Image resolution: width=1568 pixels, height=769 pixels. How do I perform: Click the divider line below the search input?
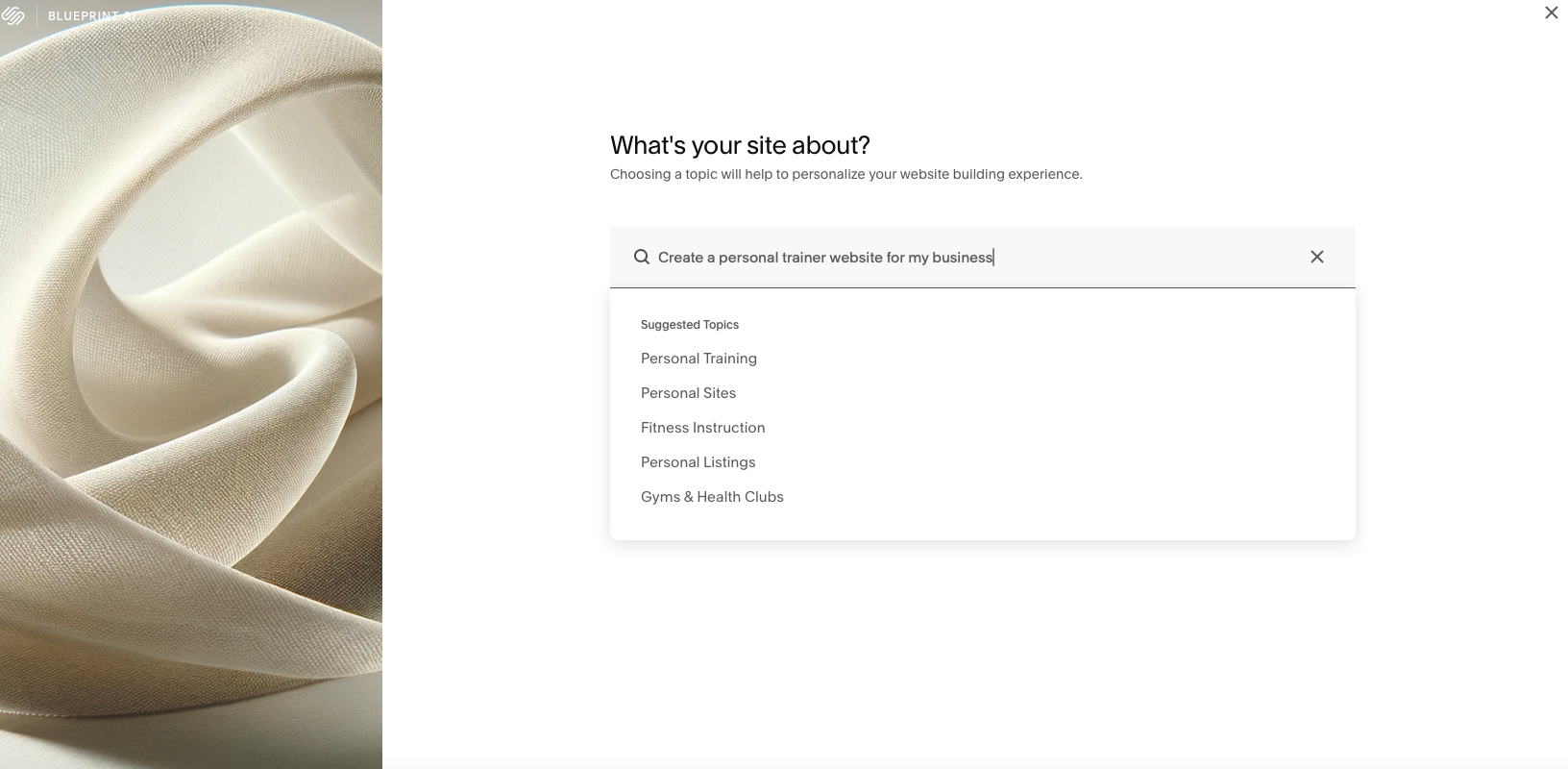click(x=982, y=287)
